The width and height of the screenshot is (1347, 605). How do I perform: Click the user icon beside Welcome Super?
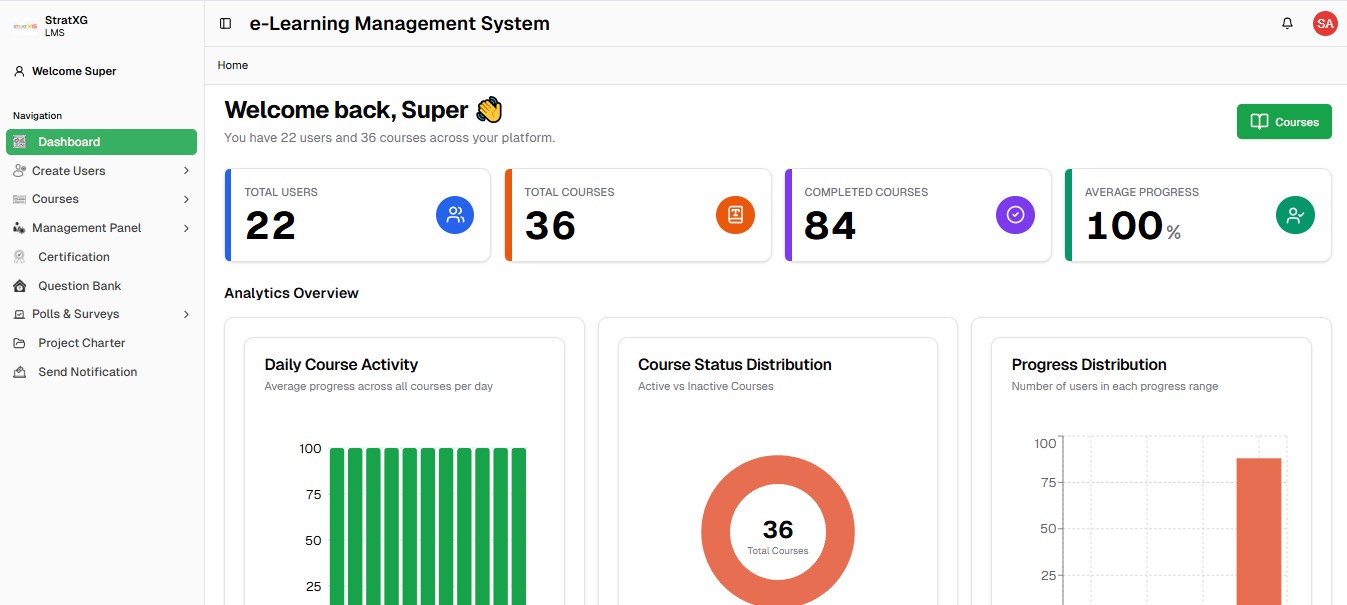[19, 71]
